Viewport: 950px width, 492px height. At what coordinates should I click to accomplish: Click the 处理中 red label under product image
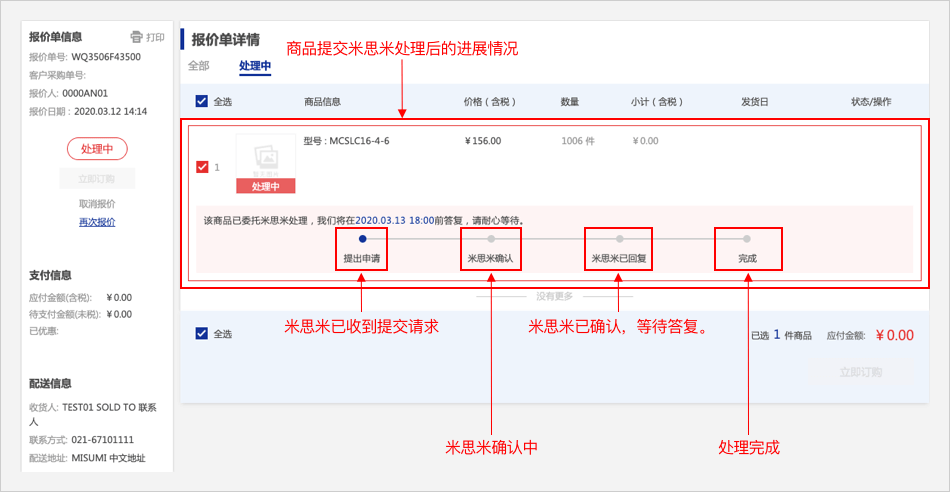coord(265,186)
